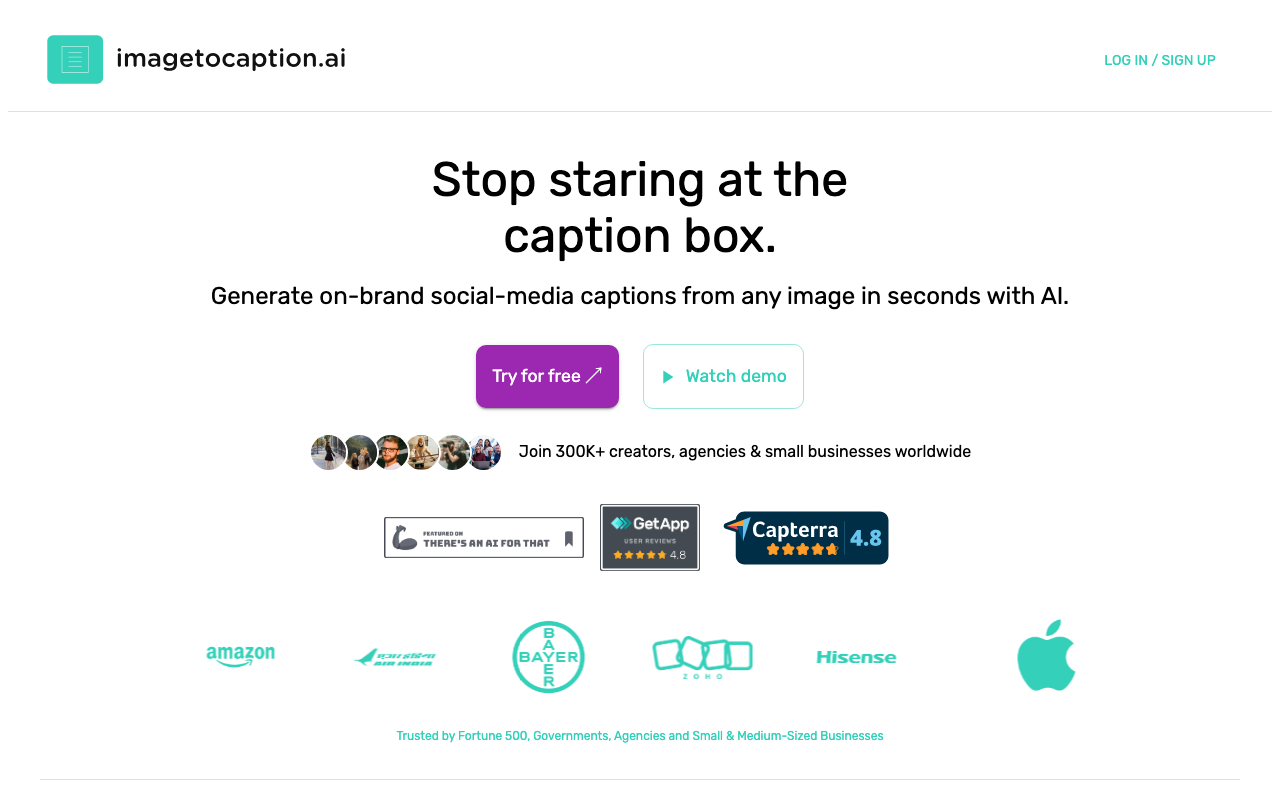Click the Zoho logo

[x=702, y=657]
